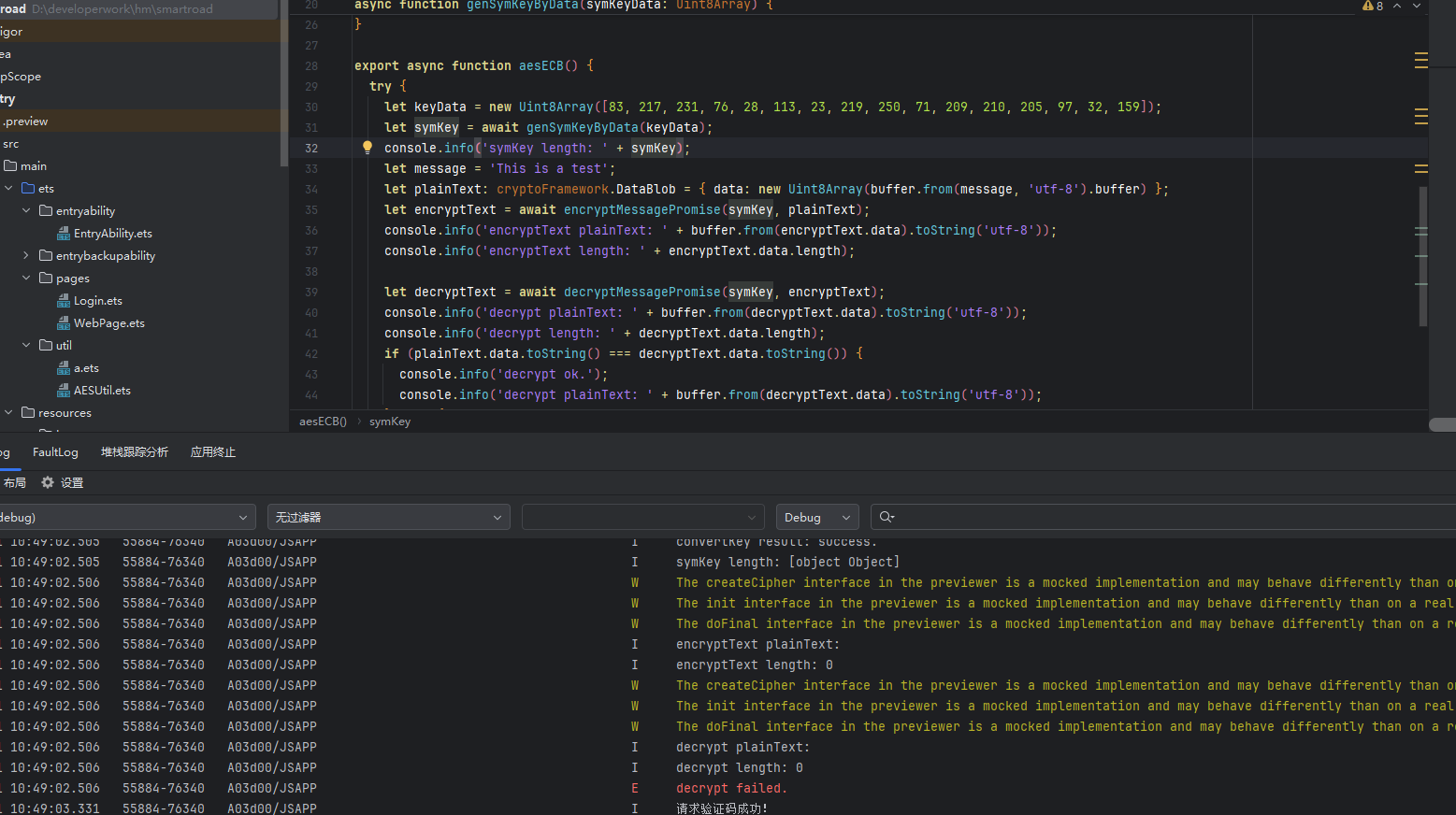1456x815 pixels.
Task: Click the resources folder icon
Action: point(28,413)
